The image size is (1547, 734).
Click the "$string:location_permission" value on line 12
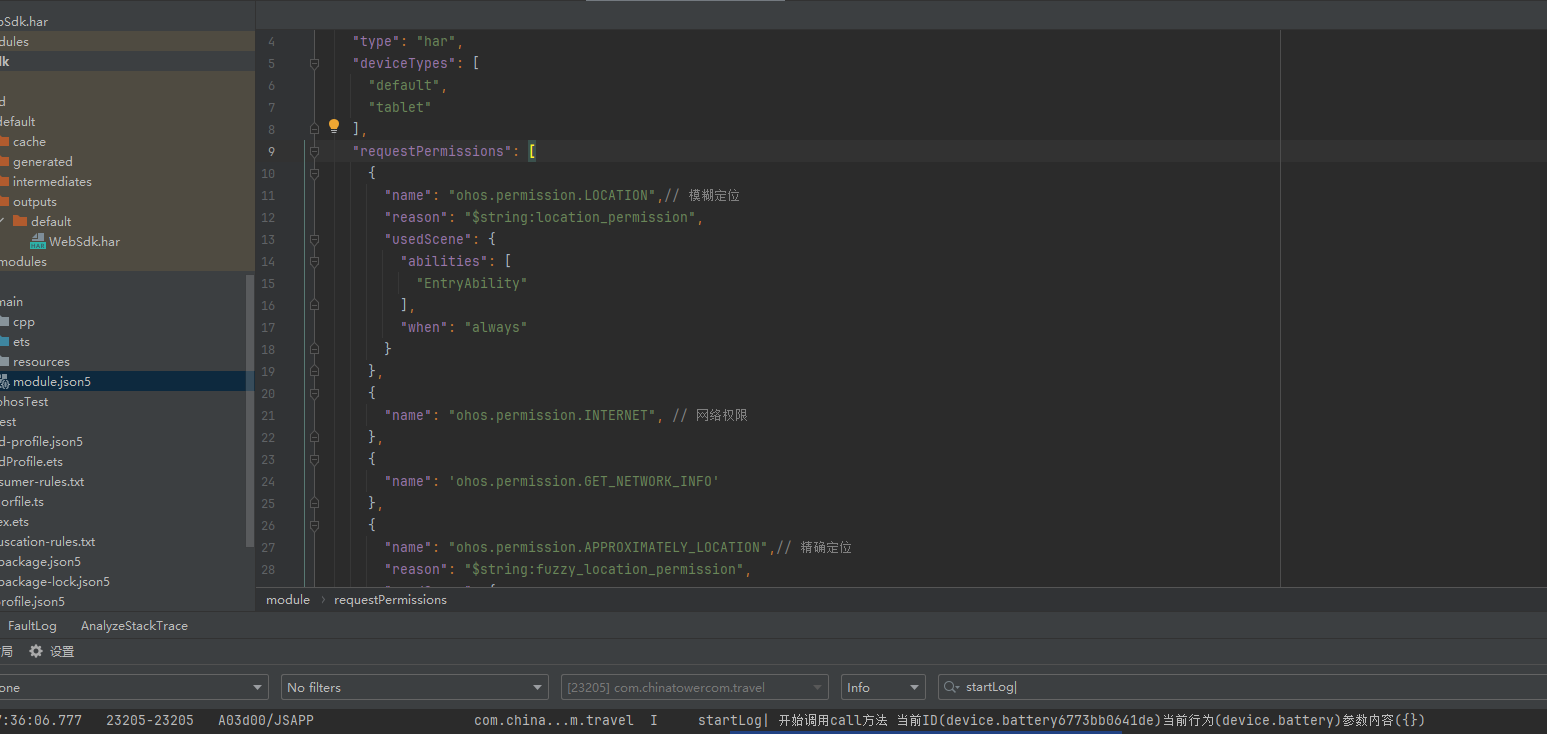pos(580,217)
